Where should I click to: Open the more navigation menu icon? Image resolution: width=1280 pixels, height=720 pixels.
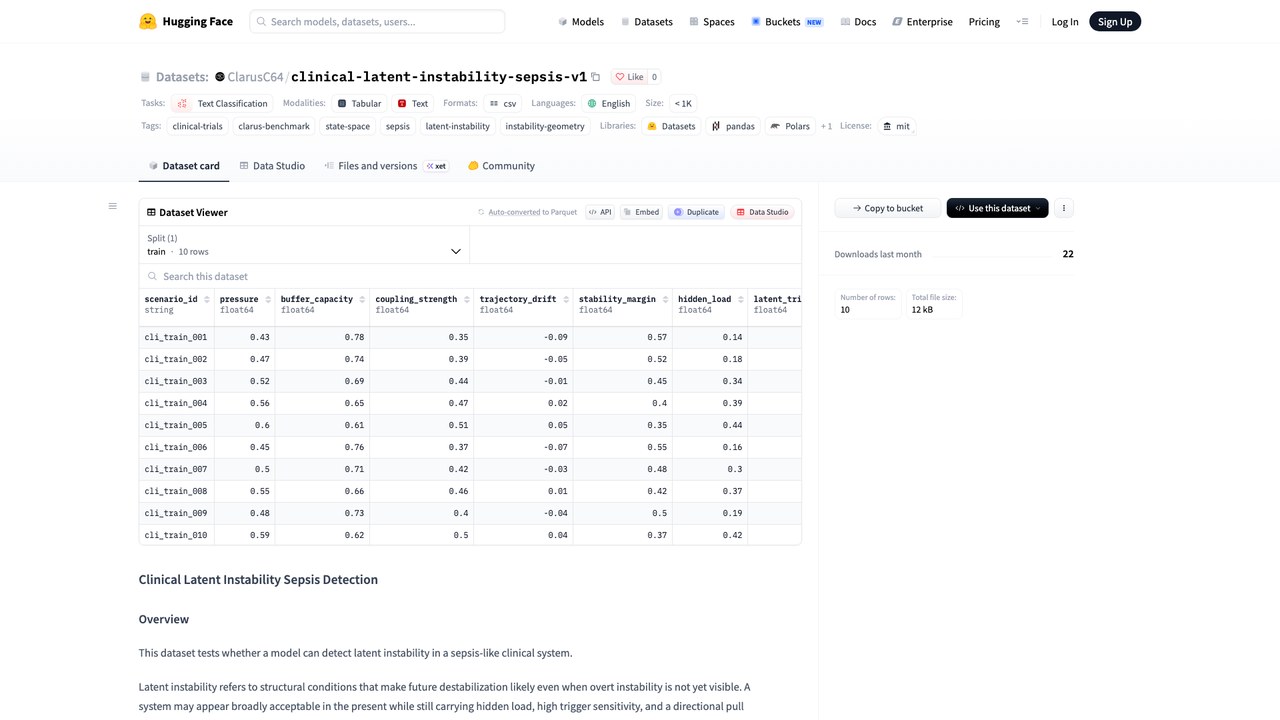coord(1022,21)
